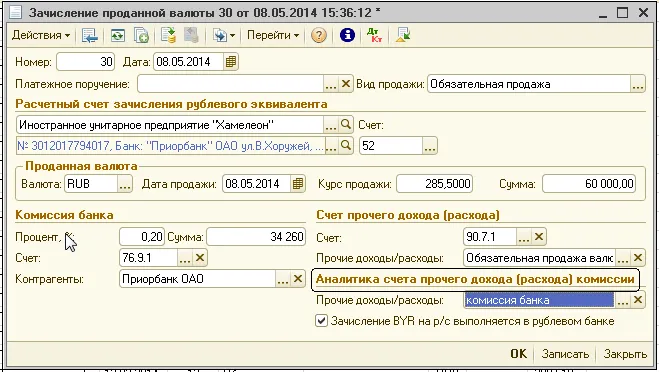Click the Записать button
The width and height of the screenshot is (659, 372).
pos(565,354)
